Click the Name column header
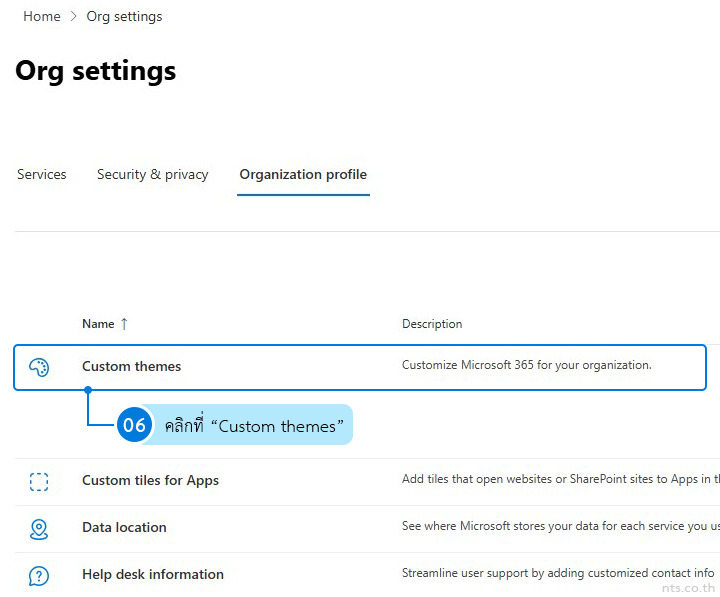The image size is (720, 597). click(x=98, y=324)
